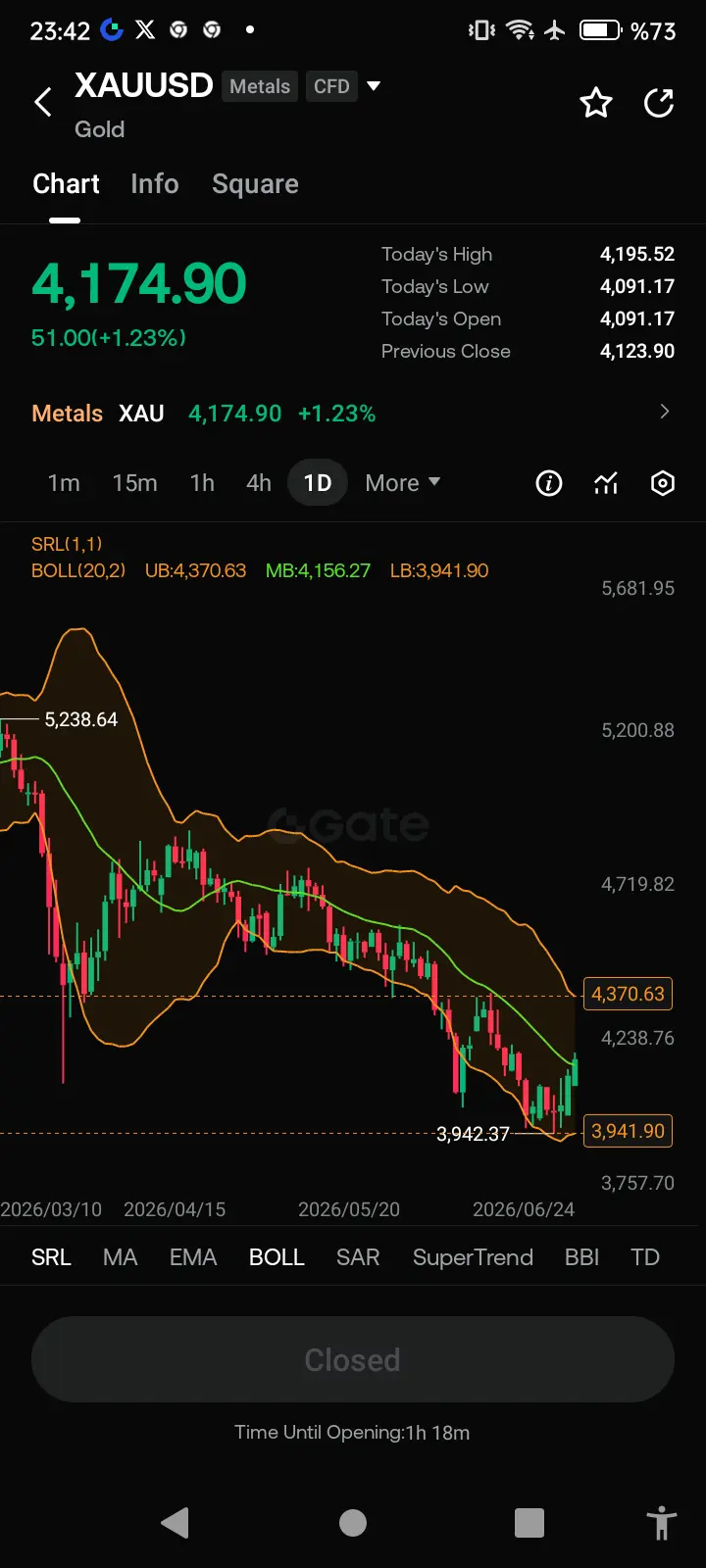The height and width of the screenshot is (1568, 706).
Task: Tap the large 4,174.90 price
Action: [138, 284]
